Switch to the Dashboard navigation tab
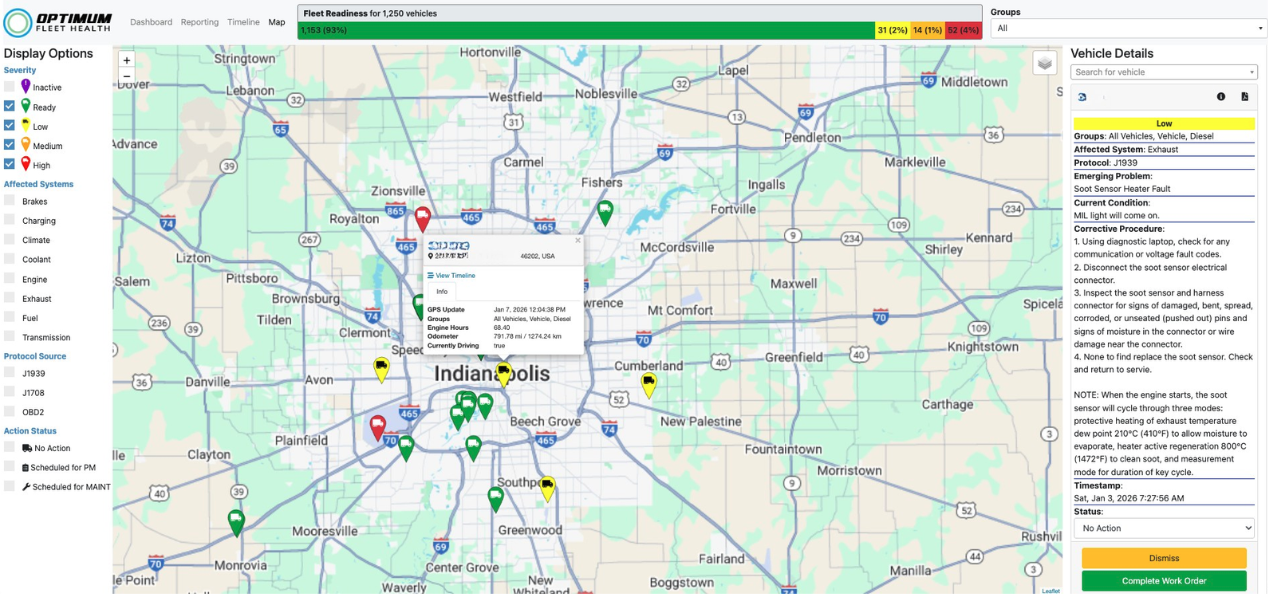 pyautogui.click(x=151, y=21)
